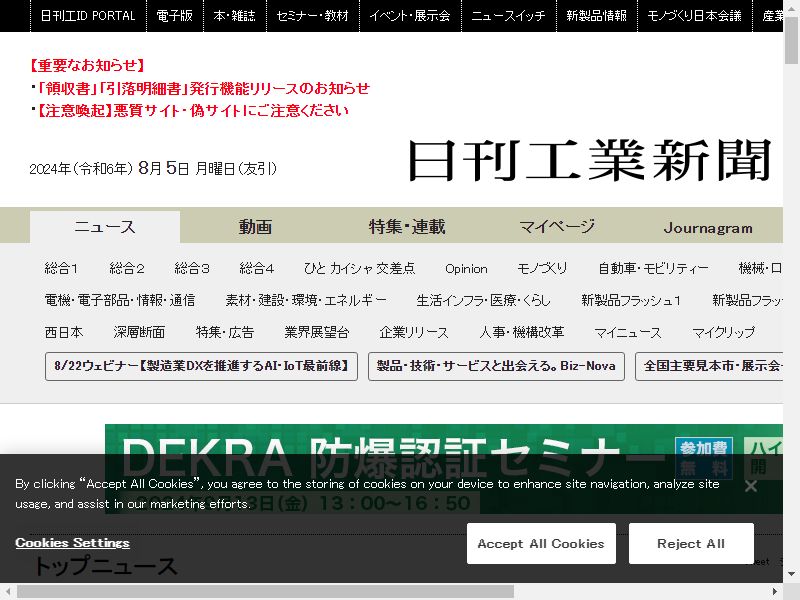The height and width of the screenshot is (600, 800).
Task: Open the マイクリップ link
Action: click(723, 333)
